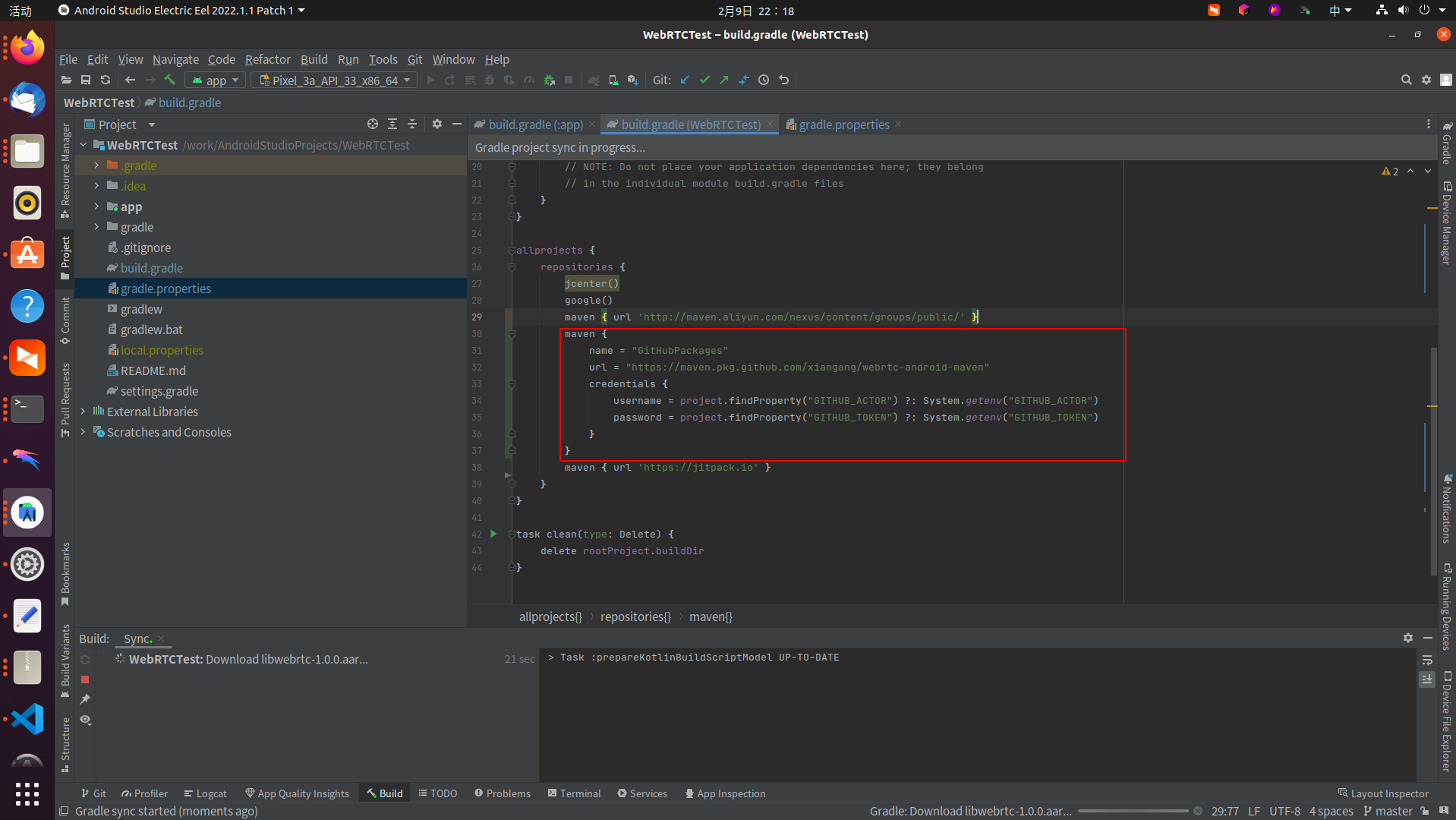Toggle Pull Requests tool window
Viewport: 1456px width, 820px height.
tap(65, 400)
